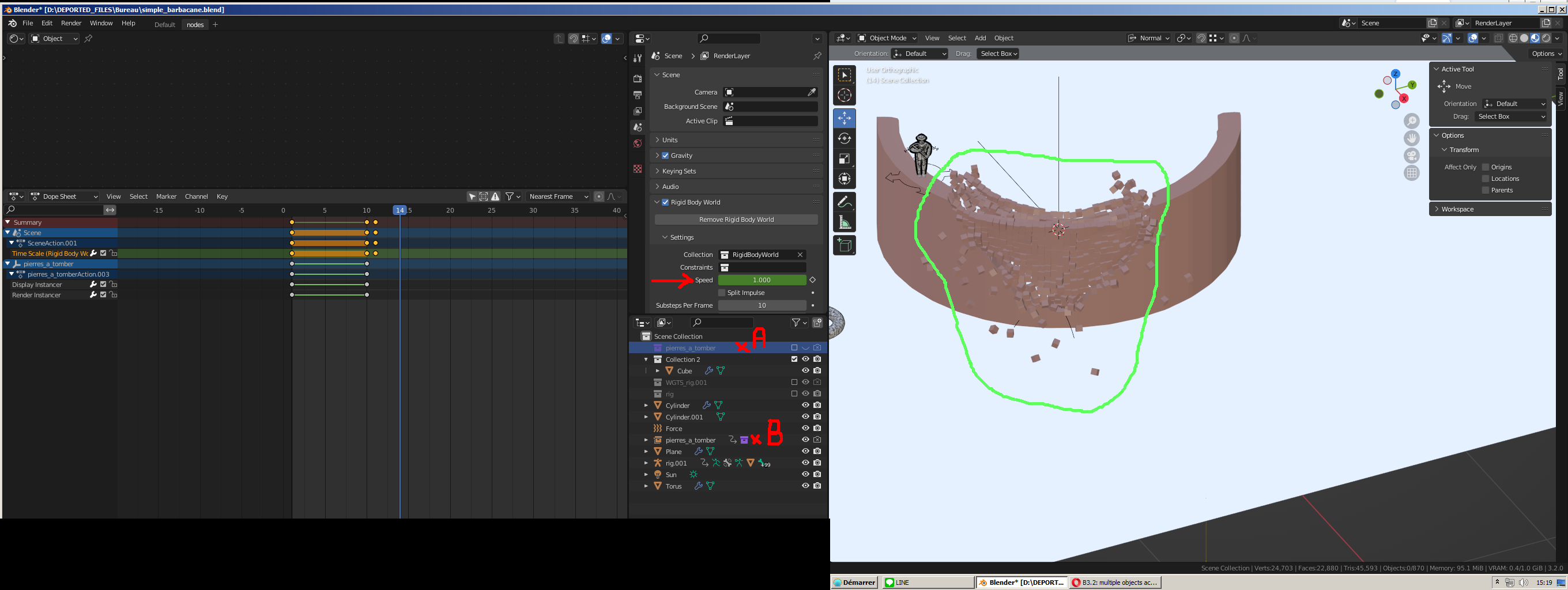Select the Rotate tool in the viewport toolbar

point(845,138)
